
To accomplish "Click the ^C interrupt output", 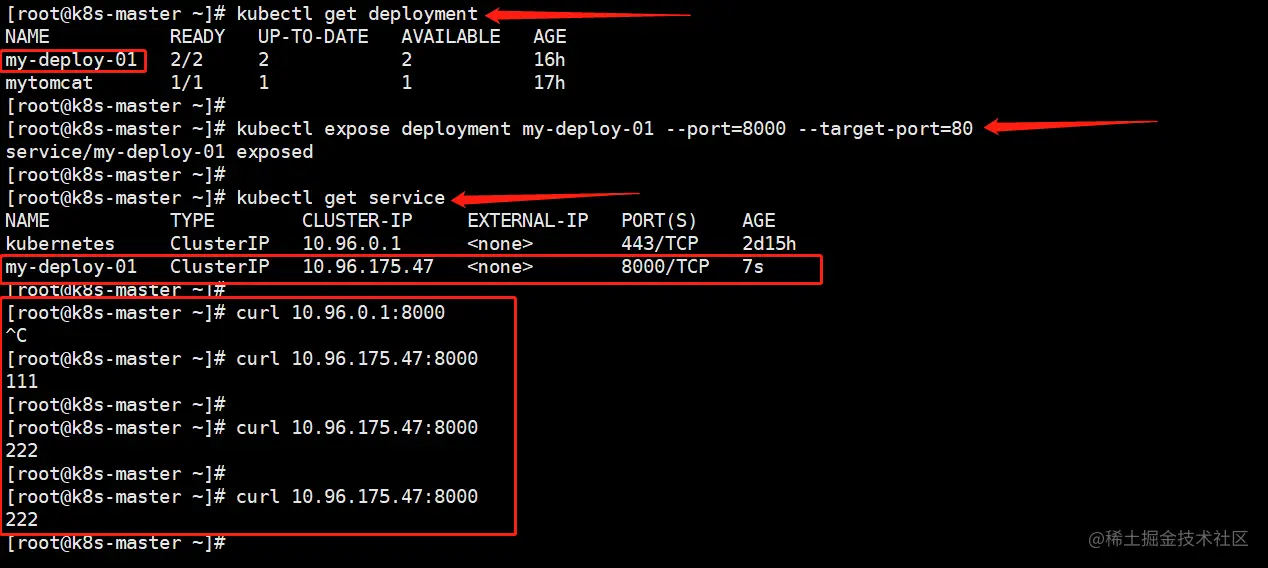I will point(16,336).
